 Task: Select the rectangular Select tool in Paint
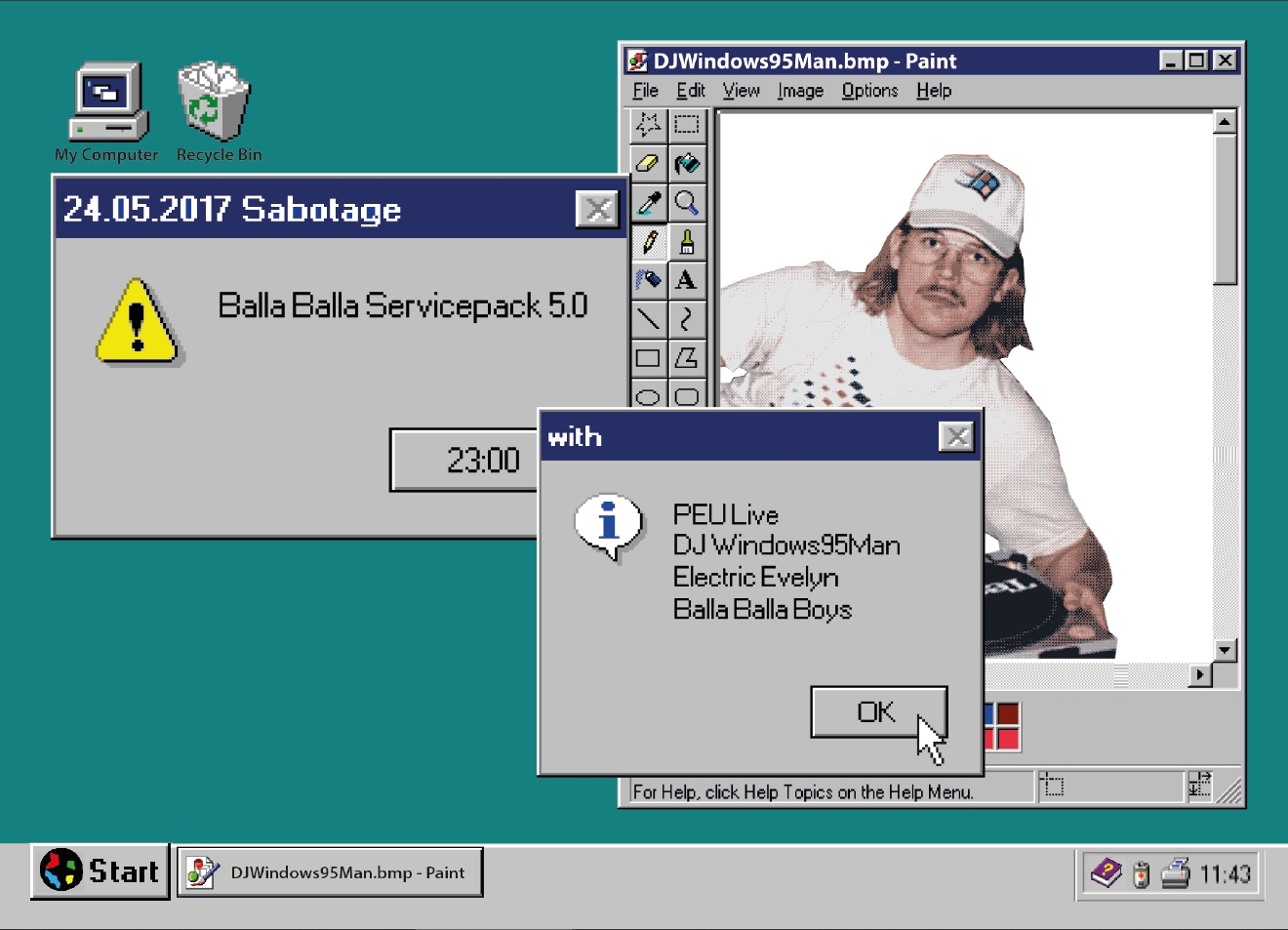click(687, 125)
